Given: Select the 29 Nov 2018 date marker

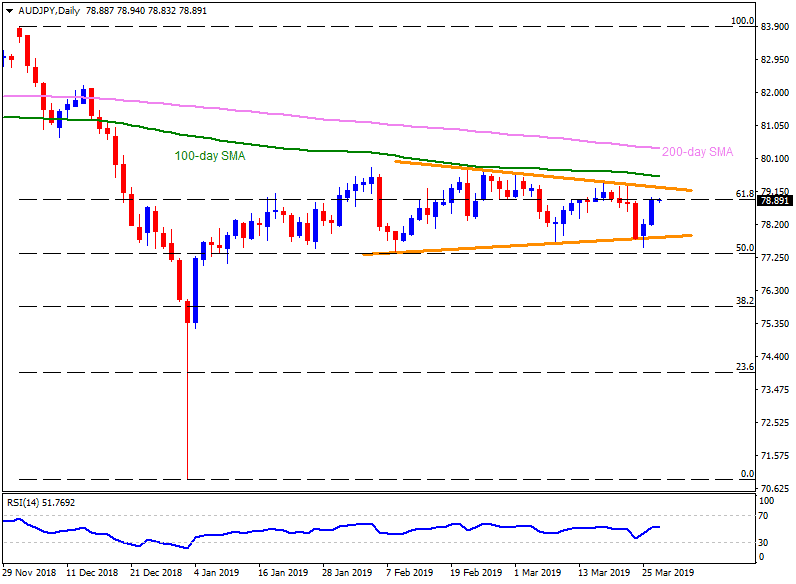Looking at the screenshot, I should [x=27, y=574].
